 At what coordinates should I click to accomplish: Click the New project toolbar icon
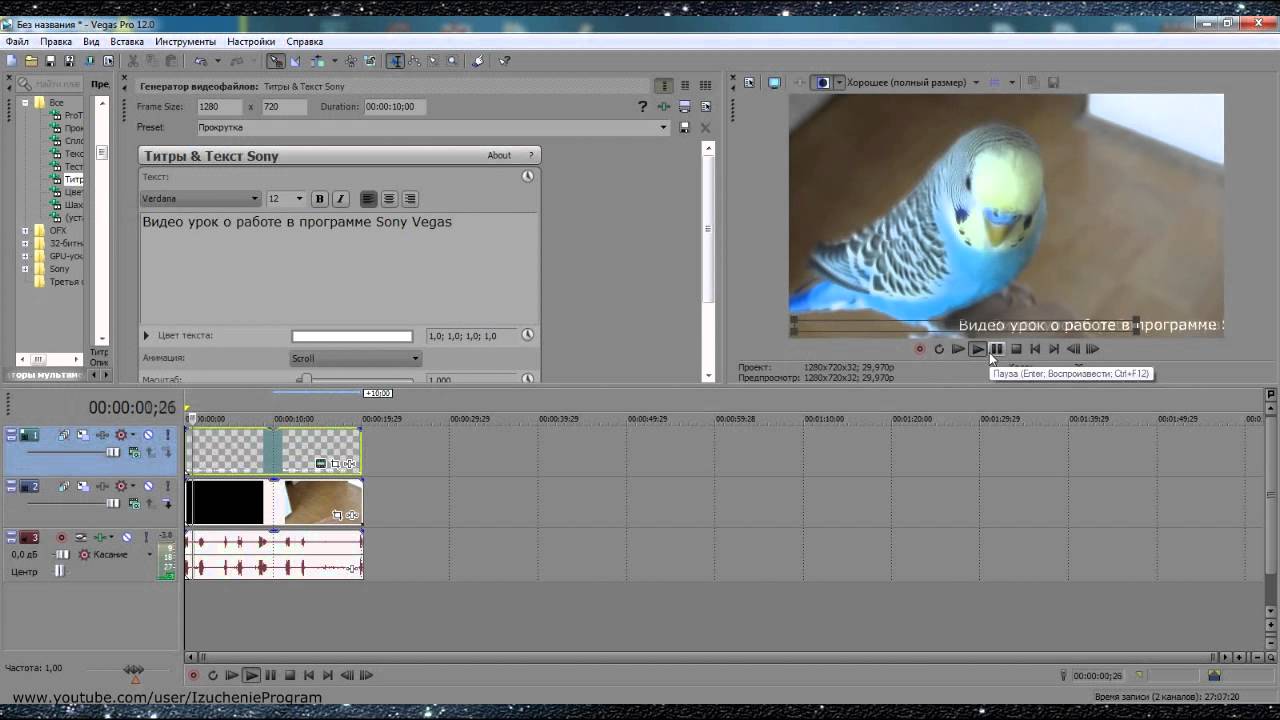point(11,61)
